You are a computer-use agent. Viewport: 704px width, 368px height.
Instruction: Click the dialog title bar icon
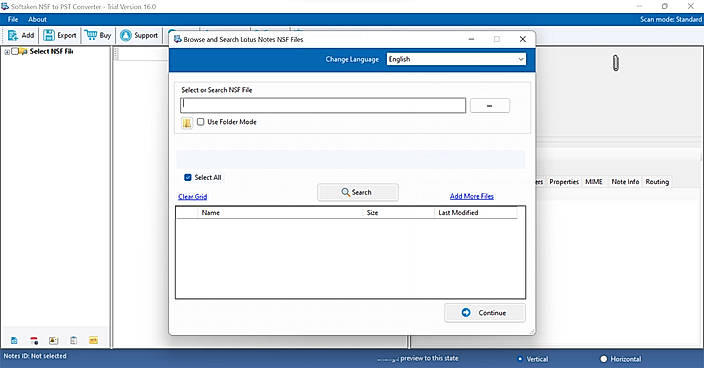(177, 39)
